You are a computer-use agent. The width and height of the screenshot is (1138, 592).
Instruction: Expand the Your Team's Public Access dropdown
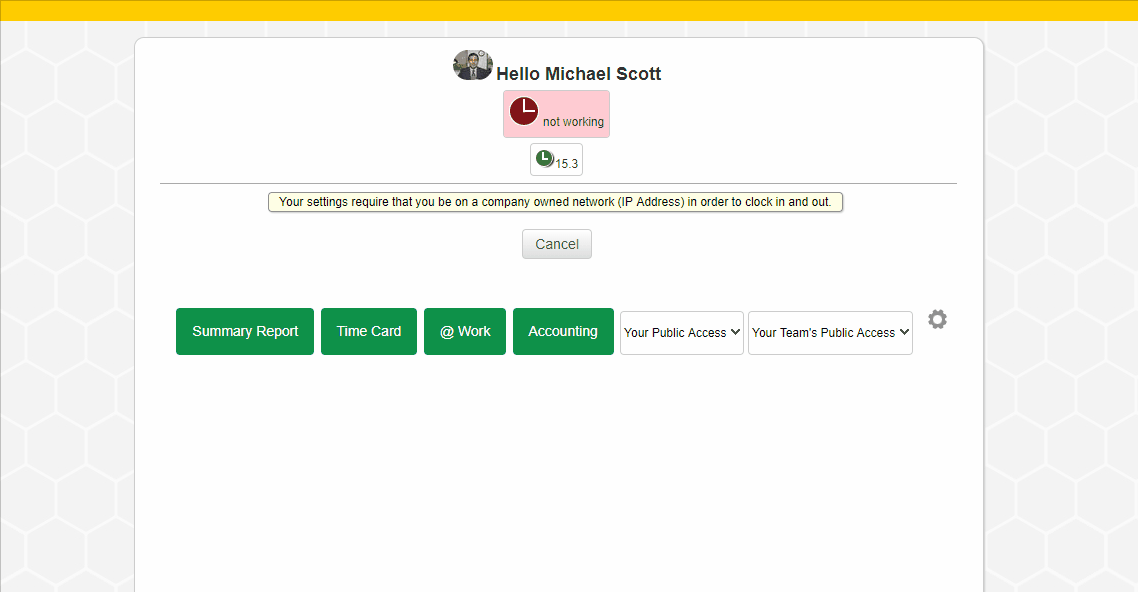point(830,333)
